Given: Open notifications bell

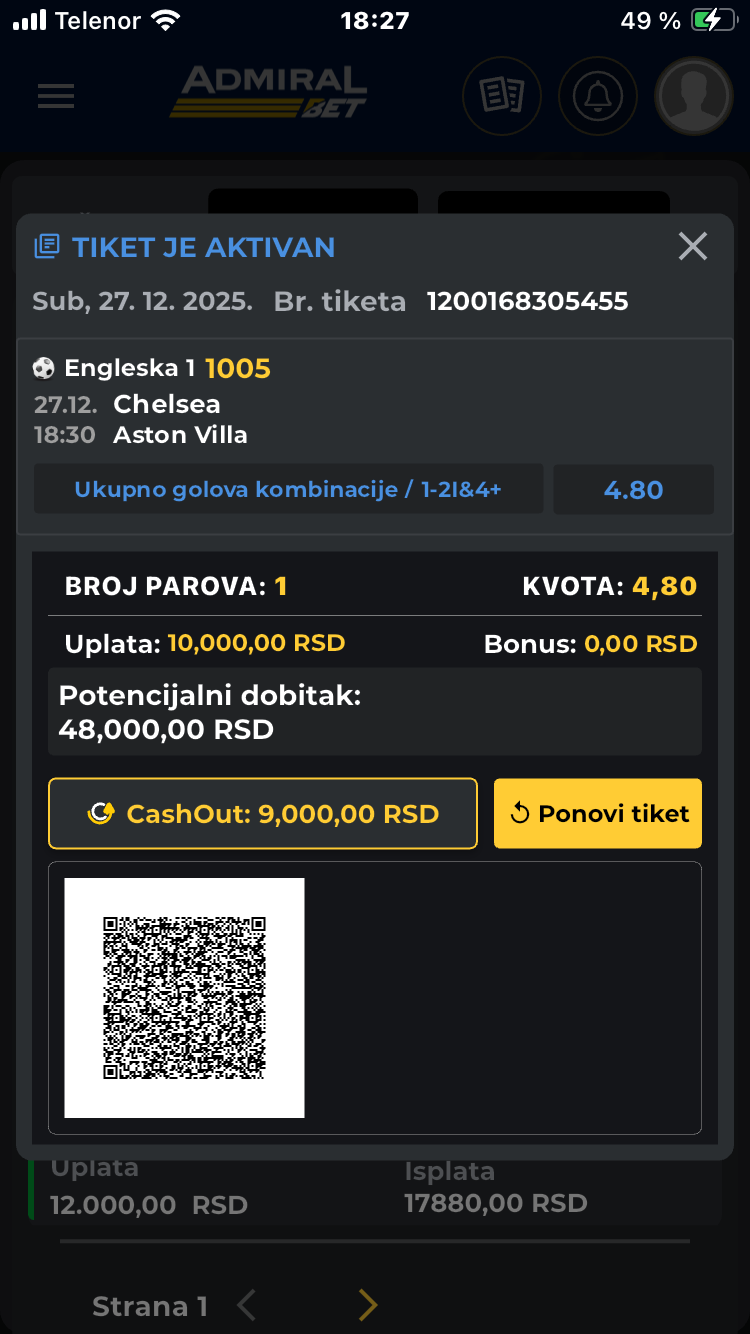Looking at the screenshot, I should click(x=597, y=96).
